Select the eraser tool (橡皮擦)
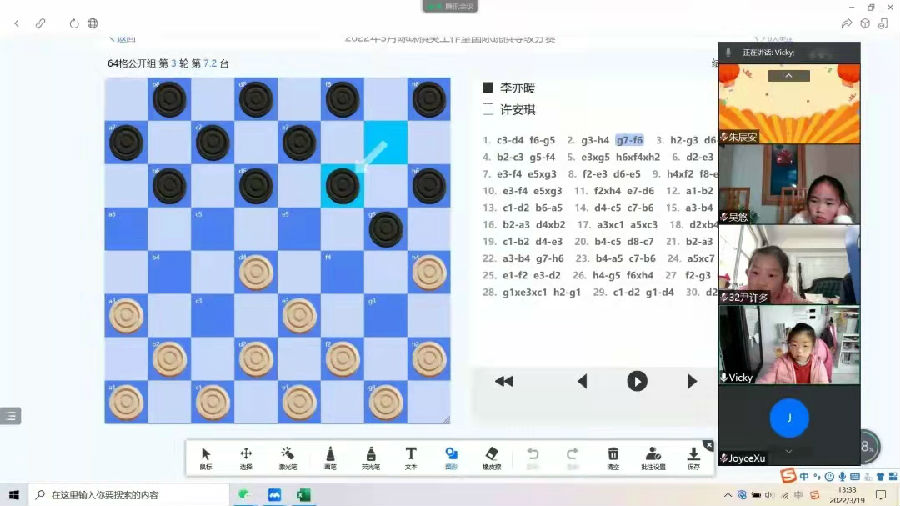 coord(491,458)
